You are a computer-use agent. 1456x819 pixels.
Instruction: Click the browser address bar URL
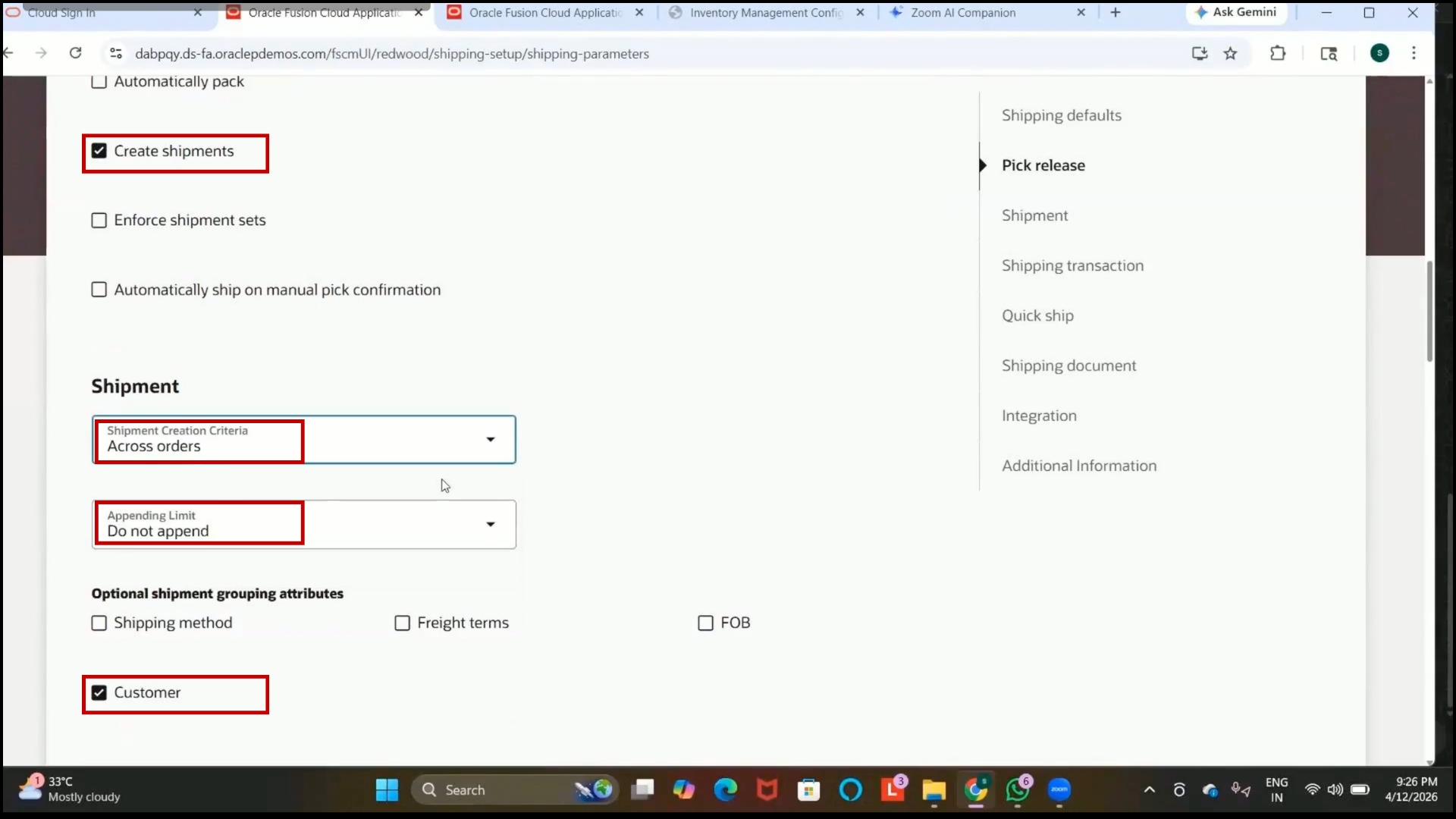[x=391, y=54]
